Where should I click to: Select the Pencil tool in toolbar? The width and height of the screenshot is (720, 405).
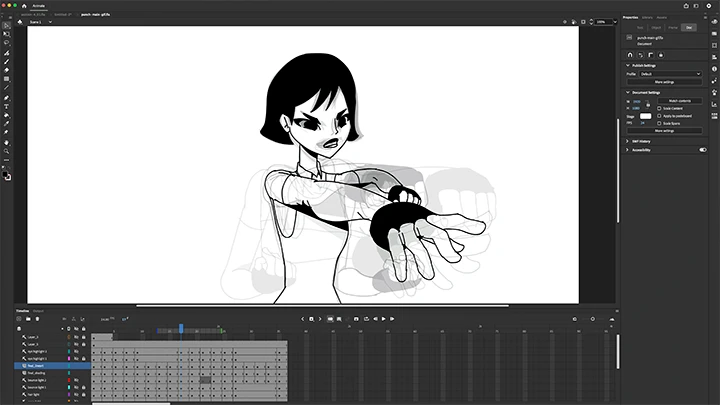(x=6, y=98)
